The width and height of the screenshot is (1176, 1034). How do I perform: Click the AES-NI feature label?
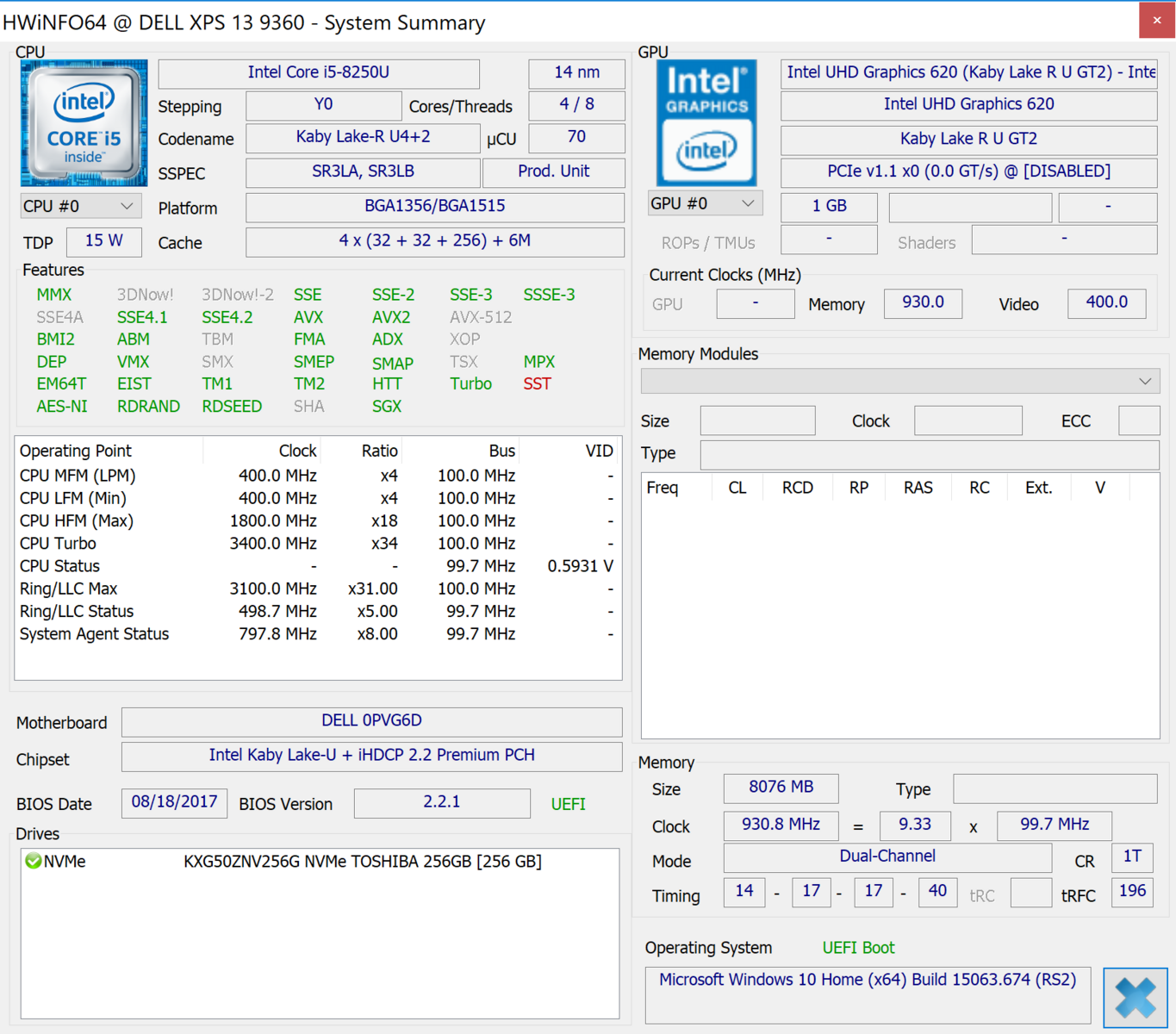pyautogui.click(x=62, y=407)
